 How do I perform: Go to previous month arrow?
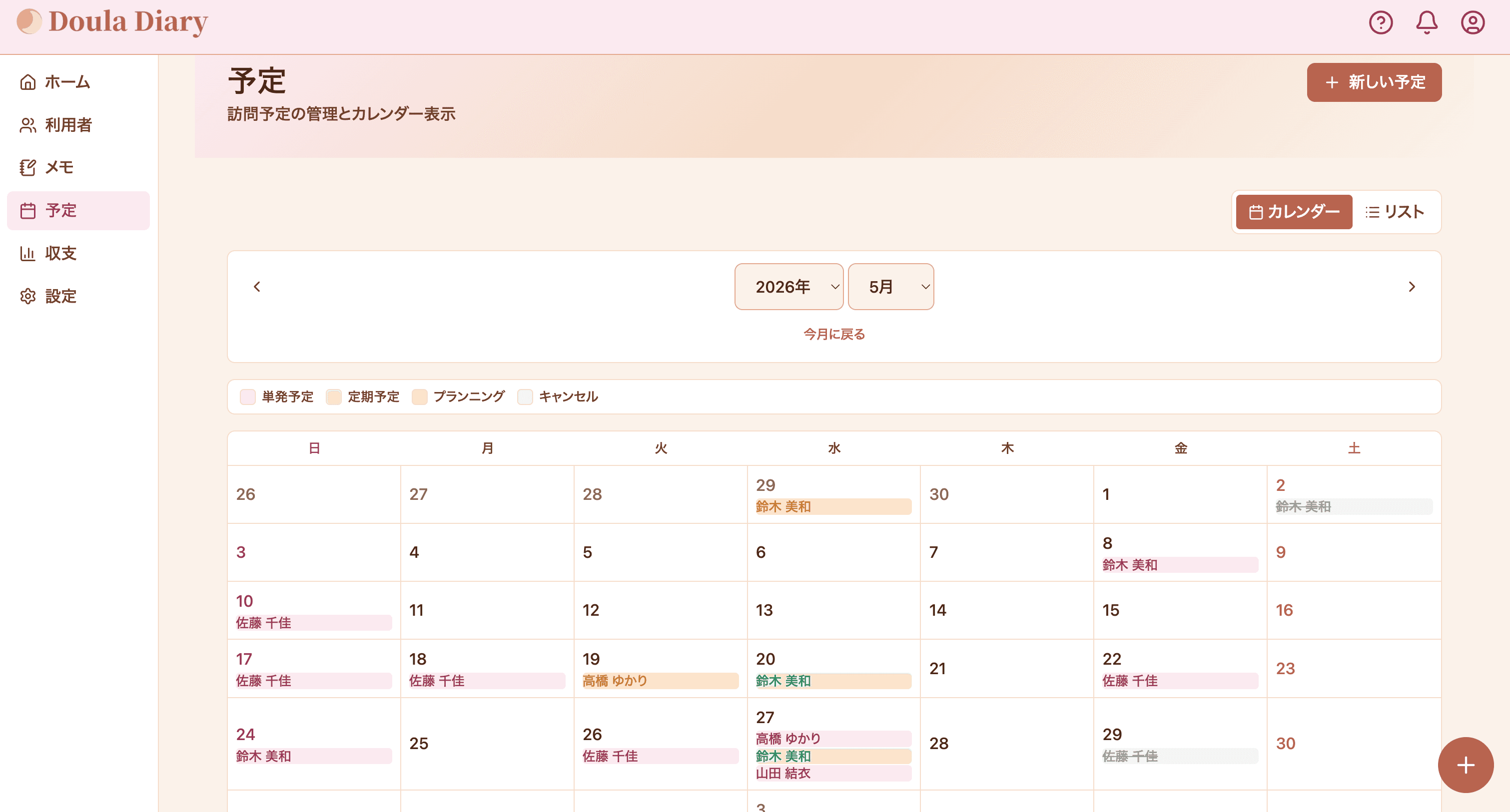point(257,287)
